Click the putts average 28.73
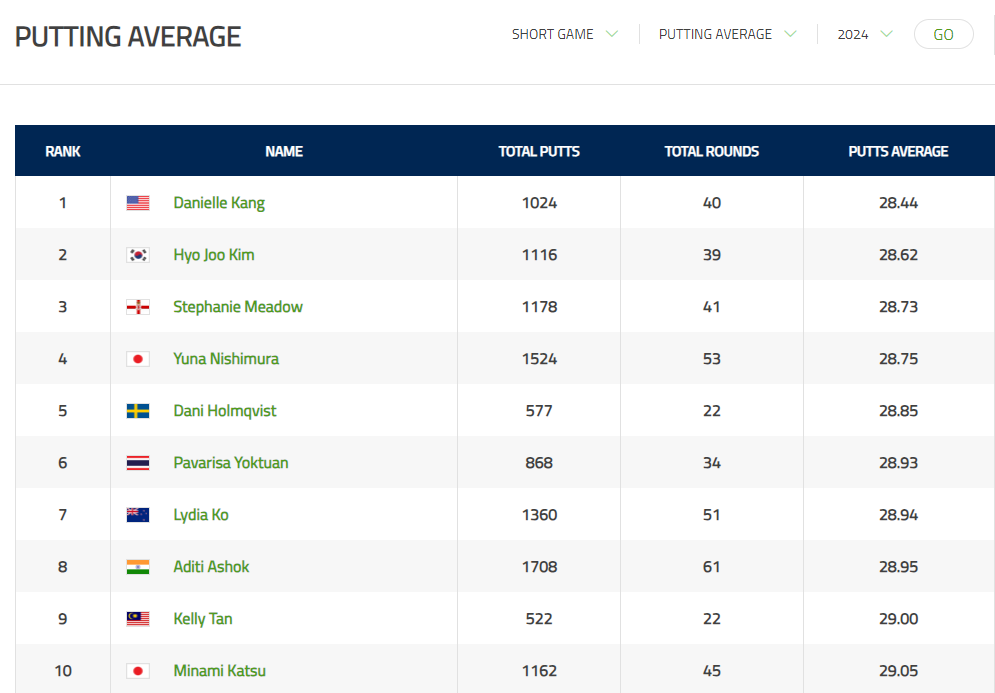 coord(899,307)
